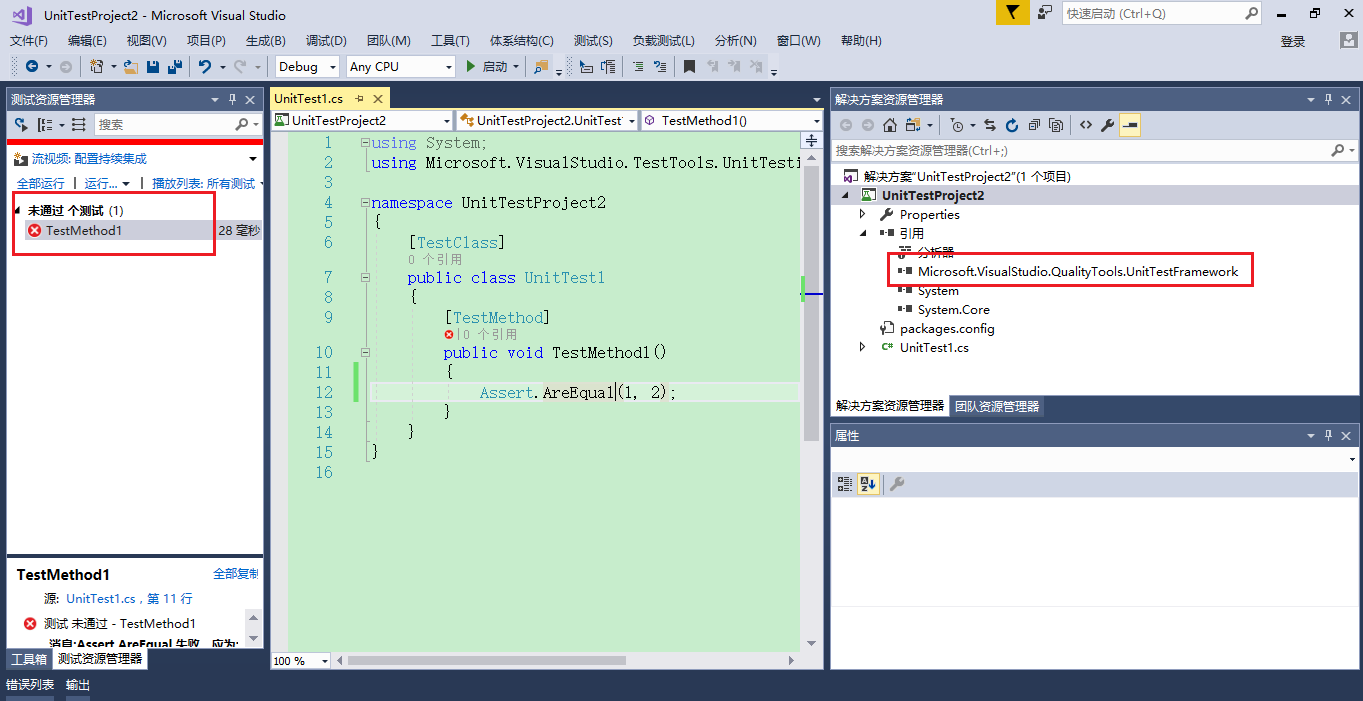The image size is (1363, 701).
Task: Click the Navigate Backward arrow in main toolbar
Action: click(x=32, y=66)
